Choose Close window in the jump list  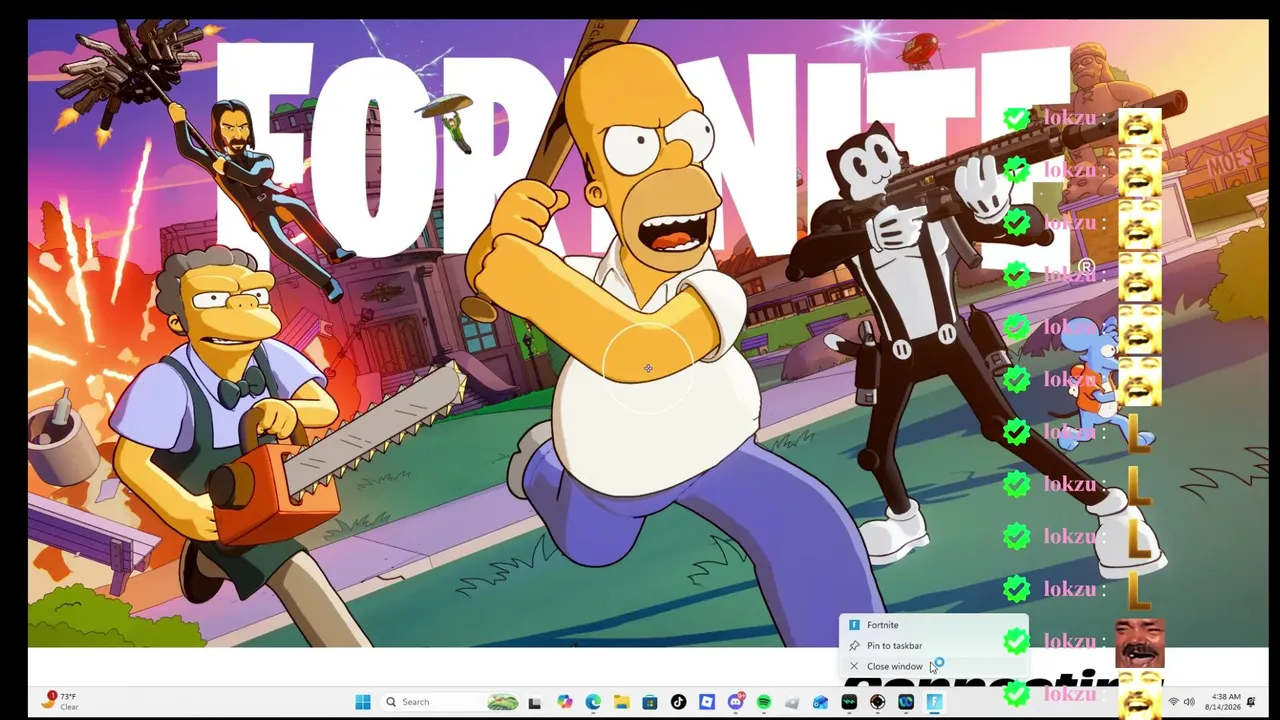coord(933,666)
